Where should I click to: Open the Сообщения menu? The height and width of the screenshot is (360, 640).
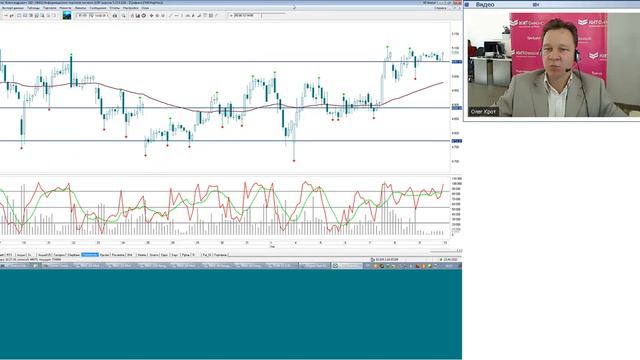click(98, 8)
